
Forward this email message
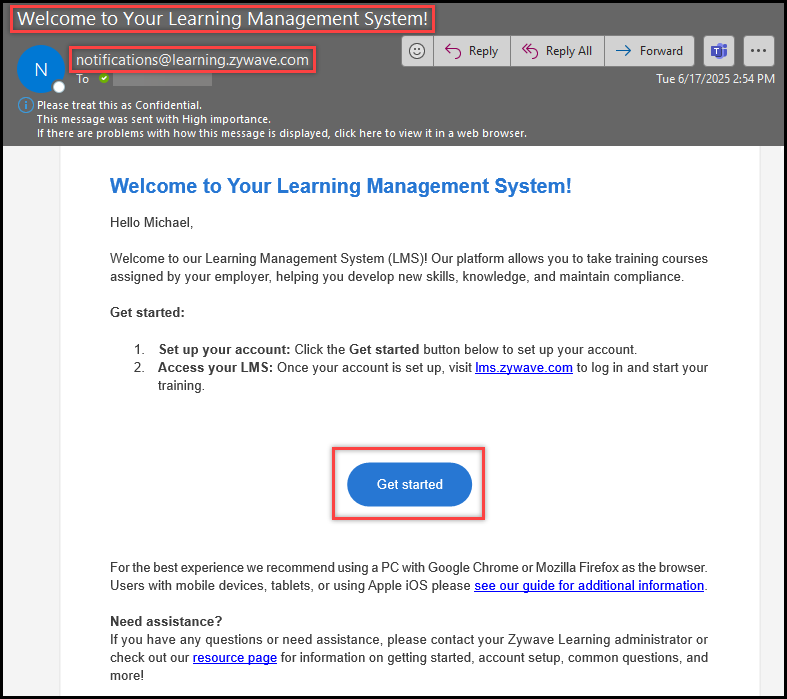click(649, 51)
